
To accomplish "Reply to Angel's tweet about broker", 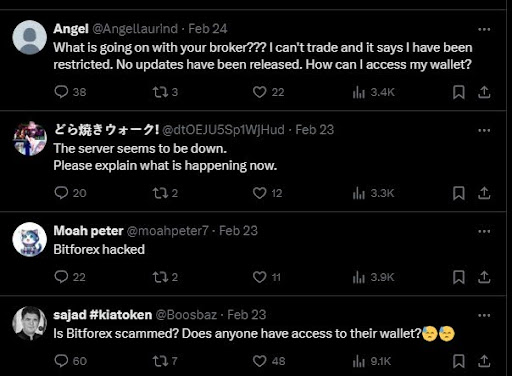I will click(x=61, y=92).
